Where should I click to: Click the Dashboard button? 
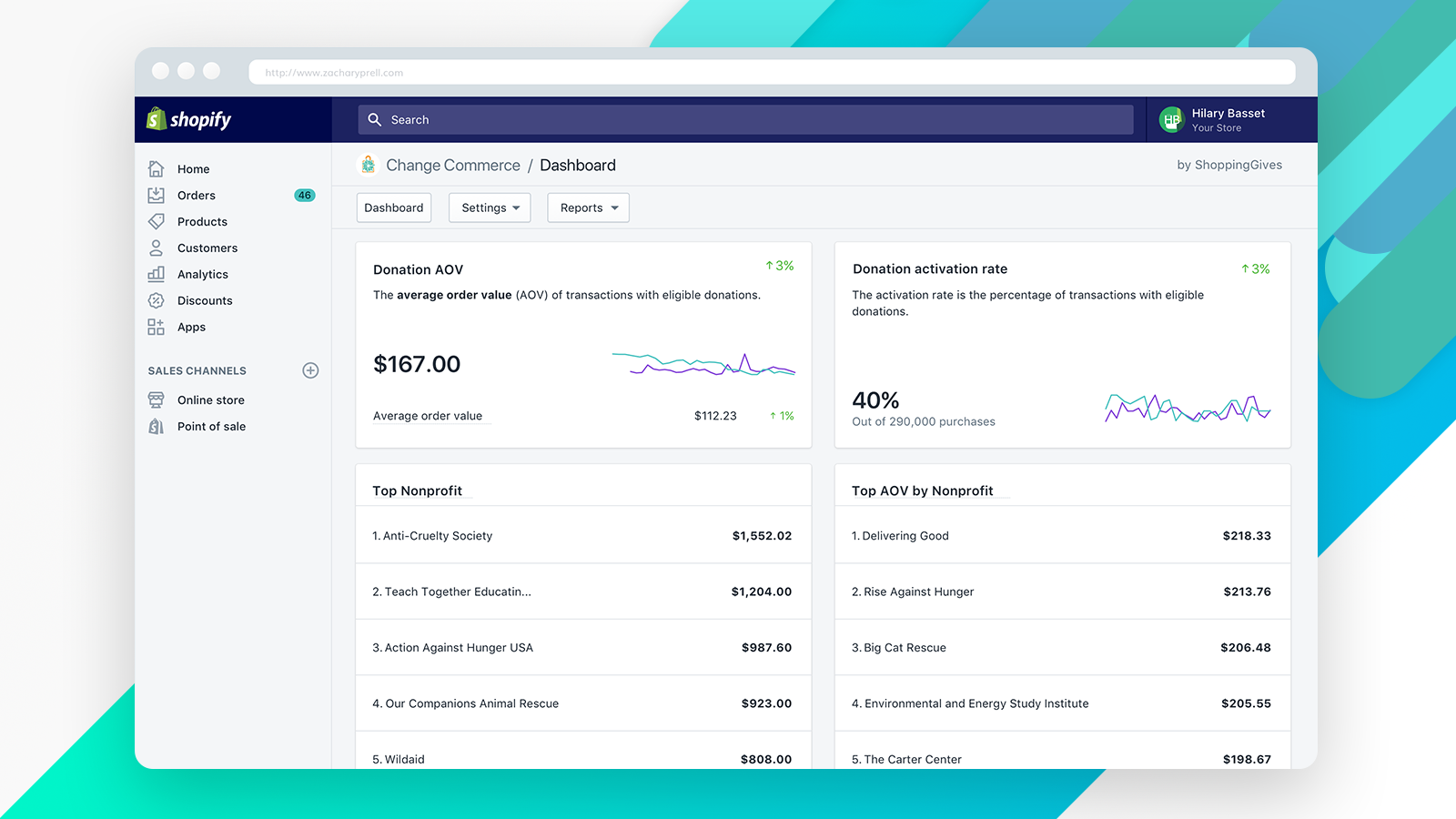pyautogui.click(x=394, y=207)
